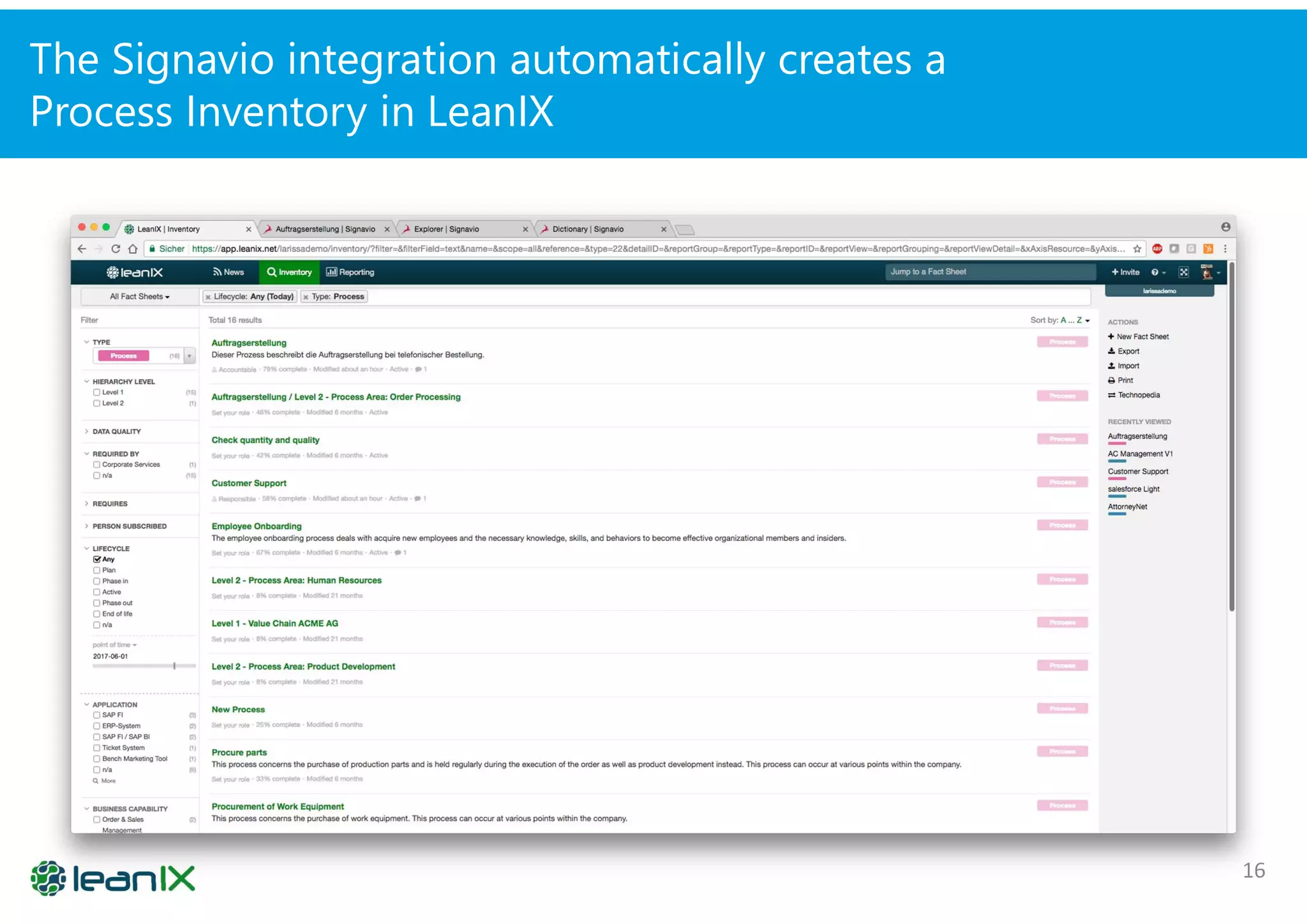This screenshot has height=924, width=1307.
Task: Close the Dictionary Signavio tab
Action: click(x=664, y=230)
